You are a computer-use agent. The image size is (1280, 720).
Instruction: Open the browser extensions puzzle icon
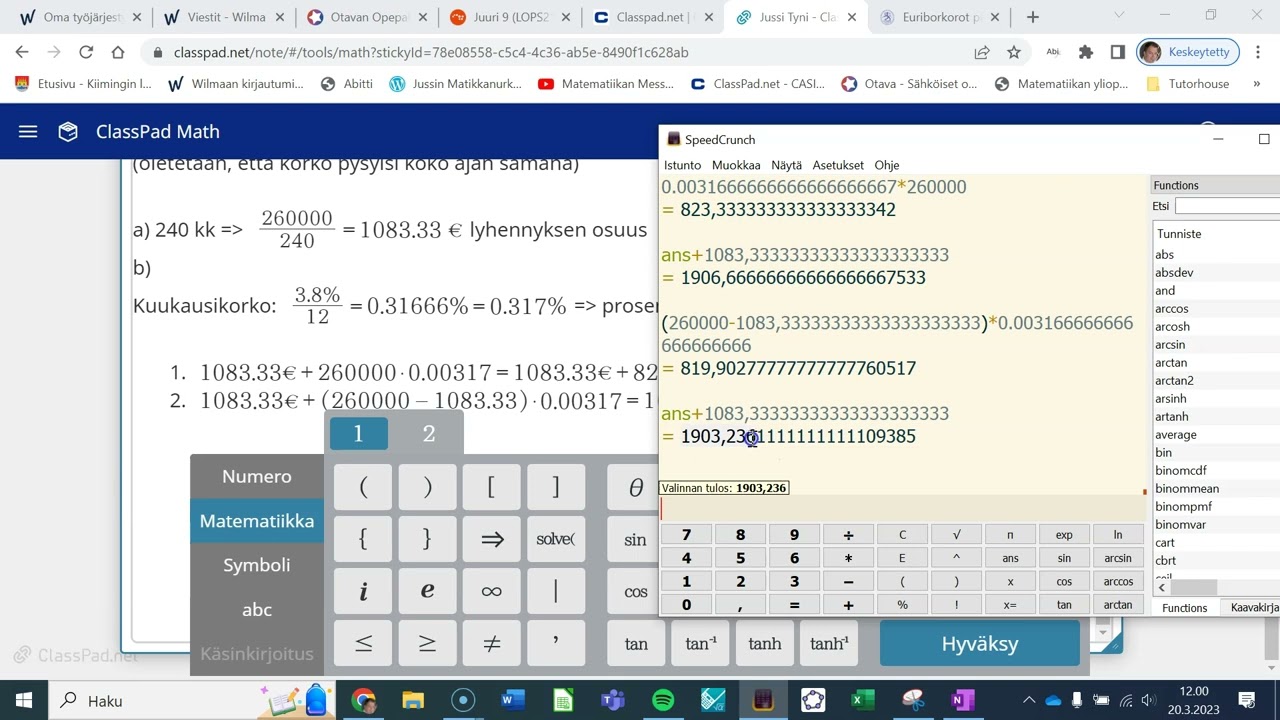1086,52
